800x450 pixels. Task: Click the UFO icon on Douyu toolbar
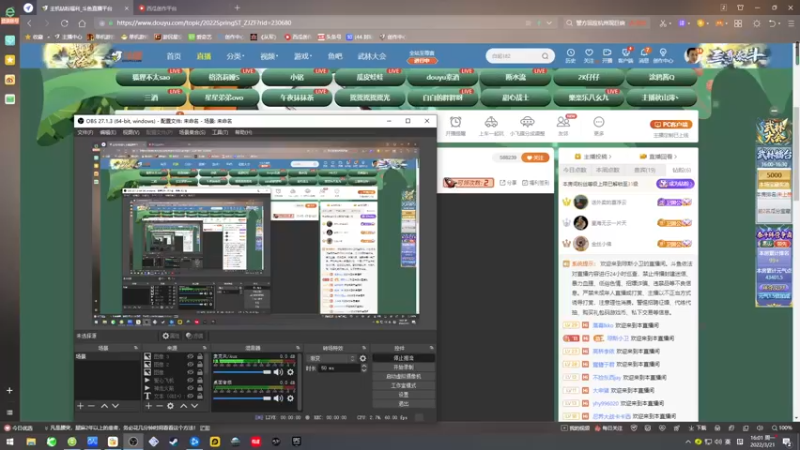coord(527,122)
